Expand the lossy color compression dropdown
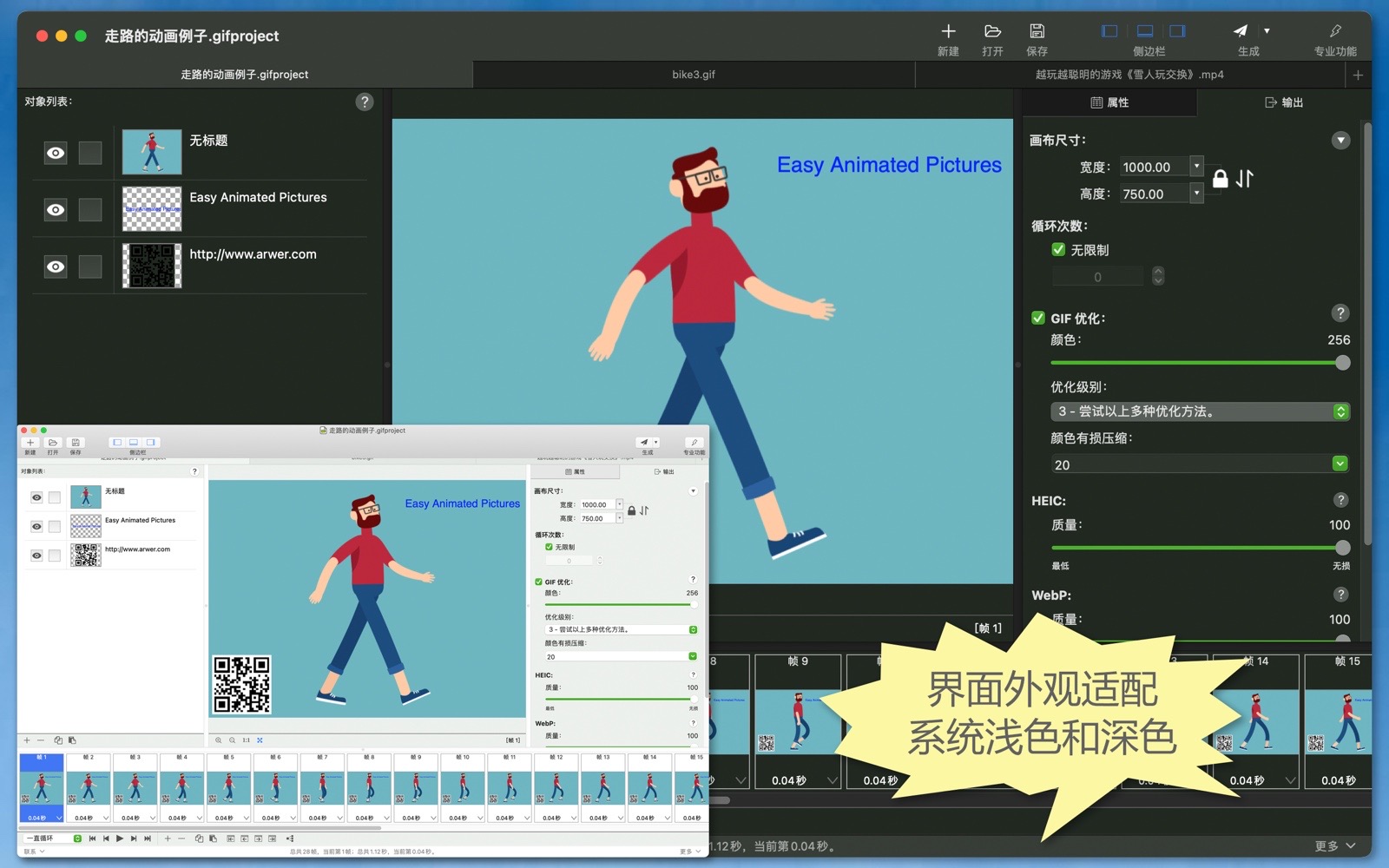 (1340, 464)
